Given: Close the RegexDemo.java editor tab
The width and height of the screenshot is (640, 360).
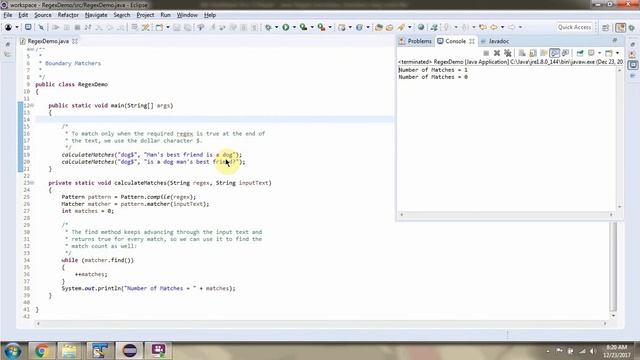Looking at the screenshot, I should click(75, 41).
